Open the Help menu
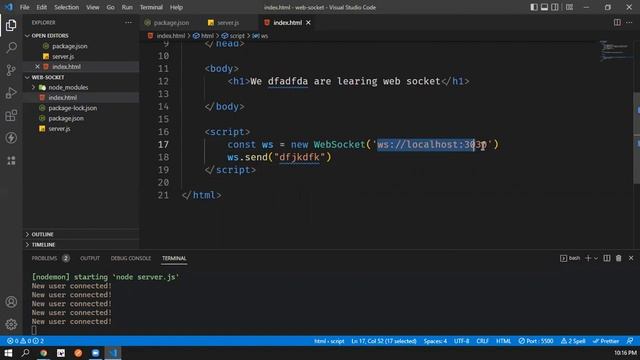640x360 pixels. (176, 7)
